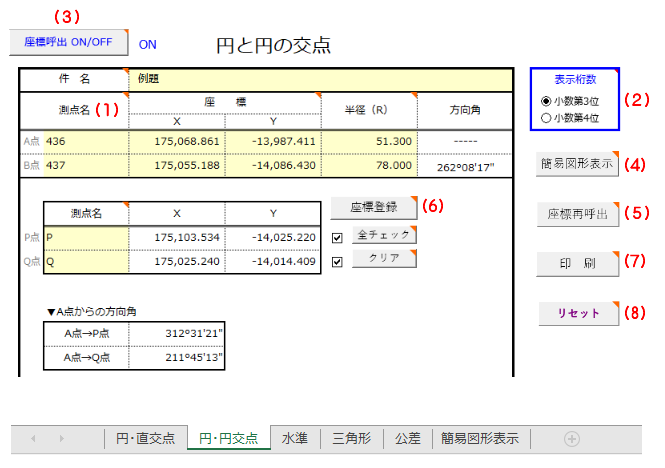
Task: Toggle the checkbox for the Q点 row
Action: coord(337,262)
